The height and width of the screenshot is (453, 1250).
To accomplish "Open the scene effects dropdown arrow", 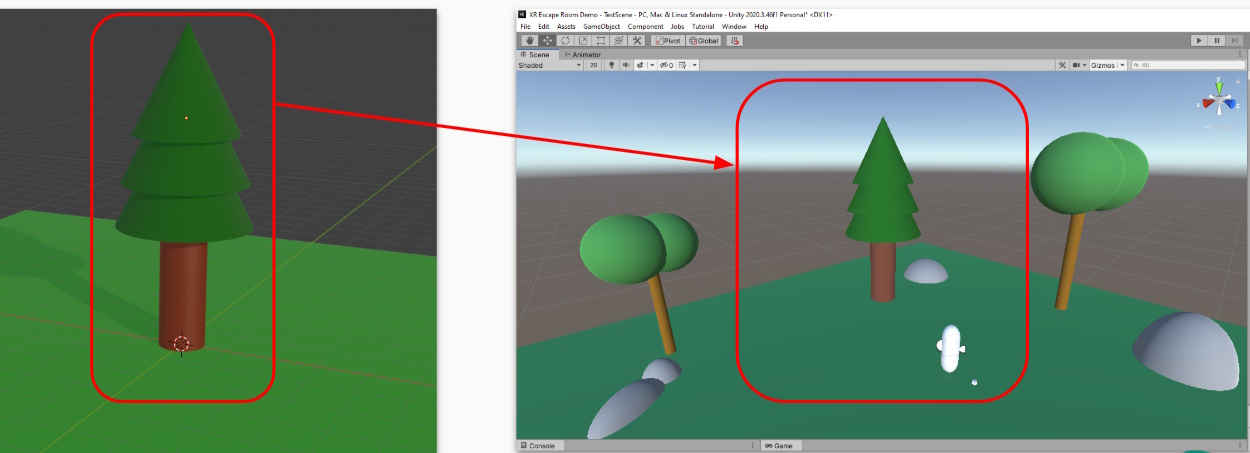I will 652,65.
